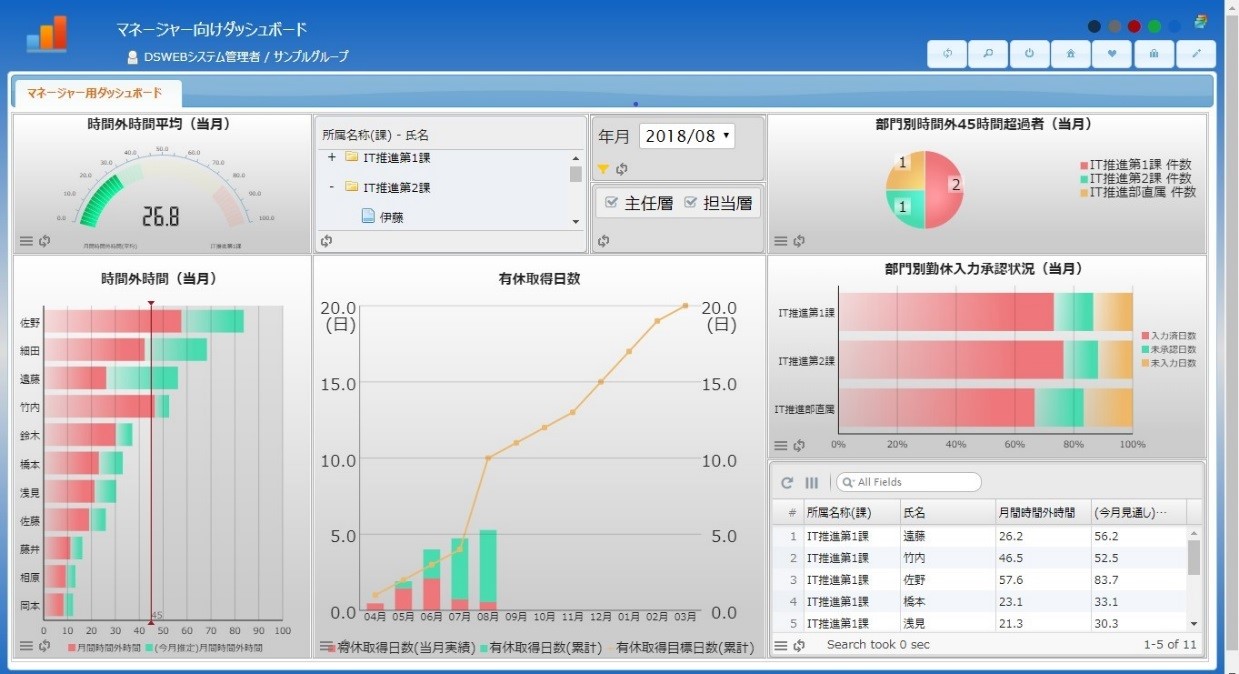Screen dimensions: 1239x674
Task: Click the refresh button in the top-right toolbar
Action: click(x=947, y=53)
